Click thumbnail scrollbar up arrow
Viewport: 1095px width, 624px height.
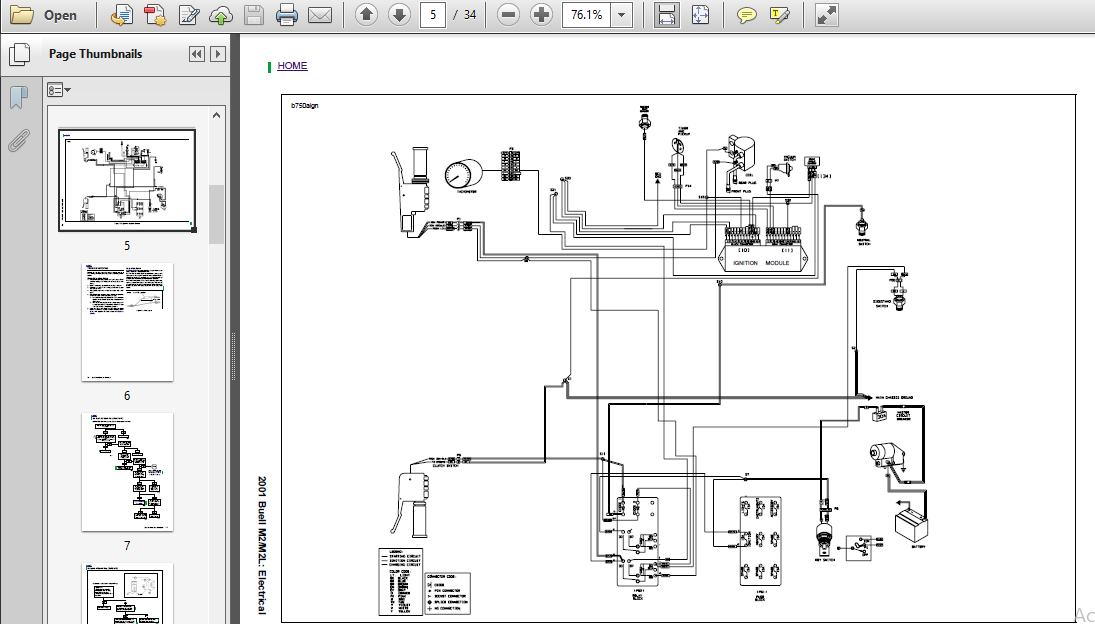point(216,115)
